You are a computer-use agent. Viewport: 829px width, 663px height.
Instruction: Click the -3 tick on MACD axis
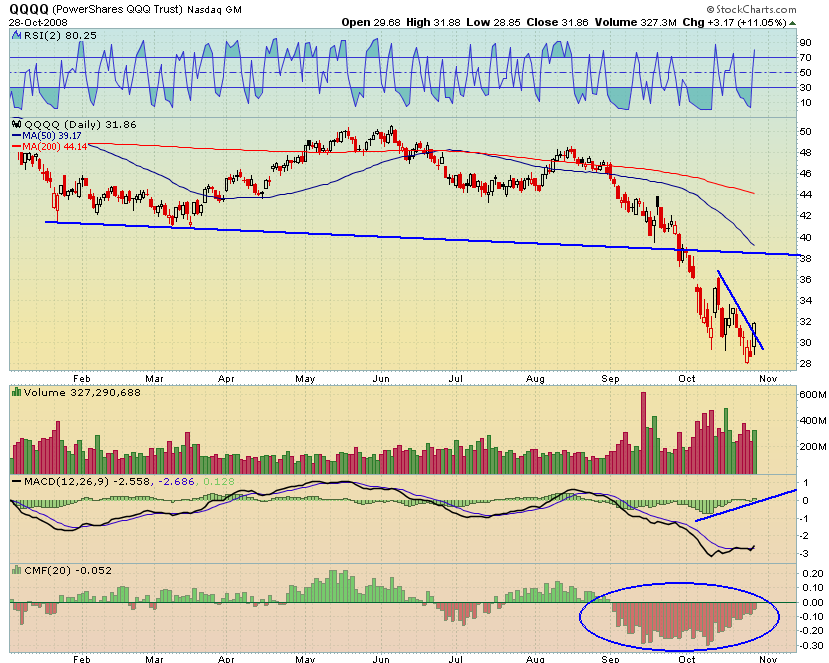point(804,554)
